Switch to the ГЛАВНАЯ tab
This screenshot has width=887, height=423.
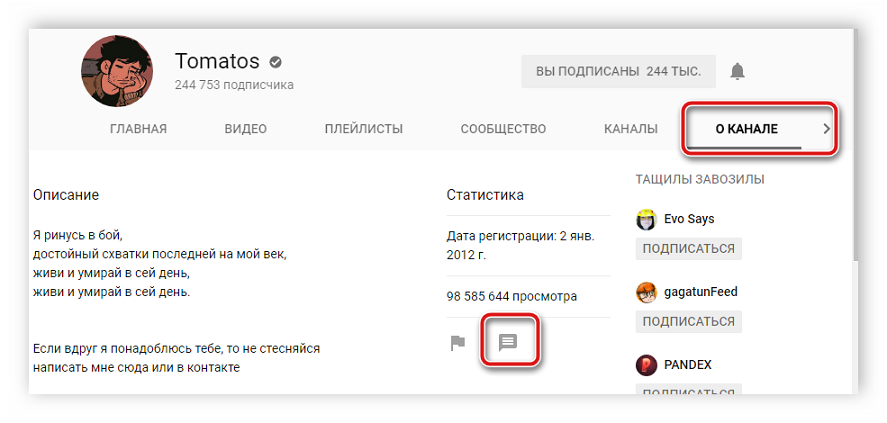138,129
